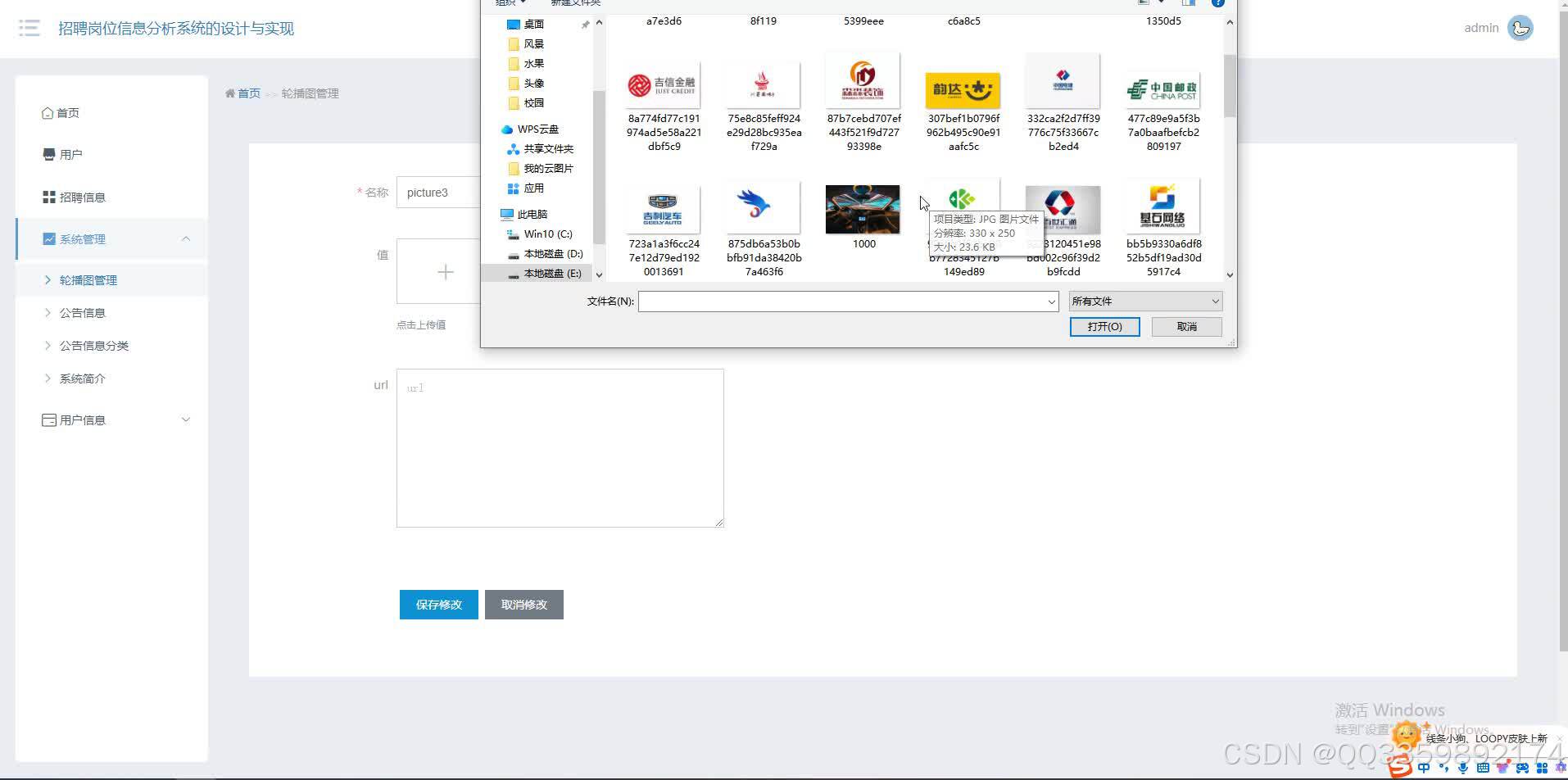
Task: Click the 保存修改 button
Action: pyautogui.click(x=439, y=605)
